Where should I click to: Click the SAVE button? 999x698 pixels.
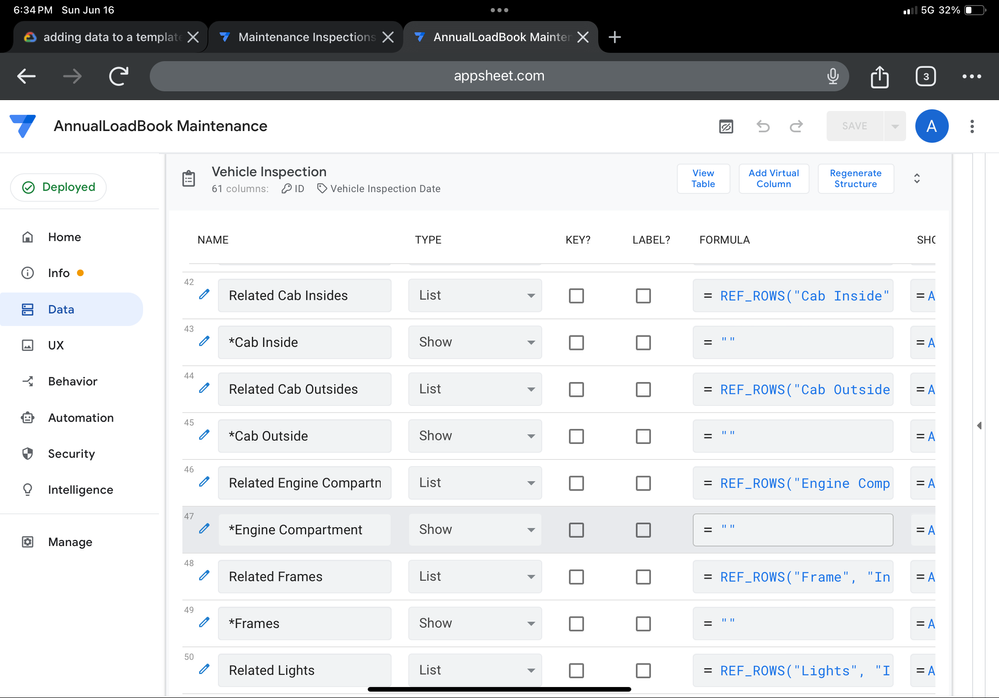click(x=854, y=126)
